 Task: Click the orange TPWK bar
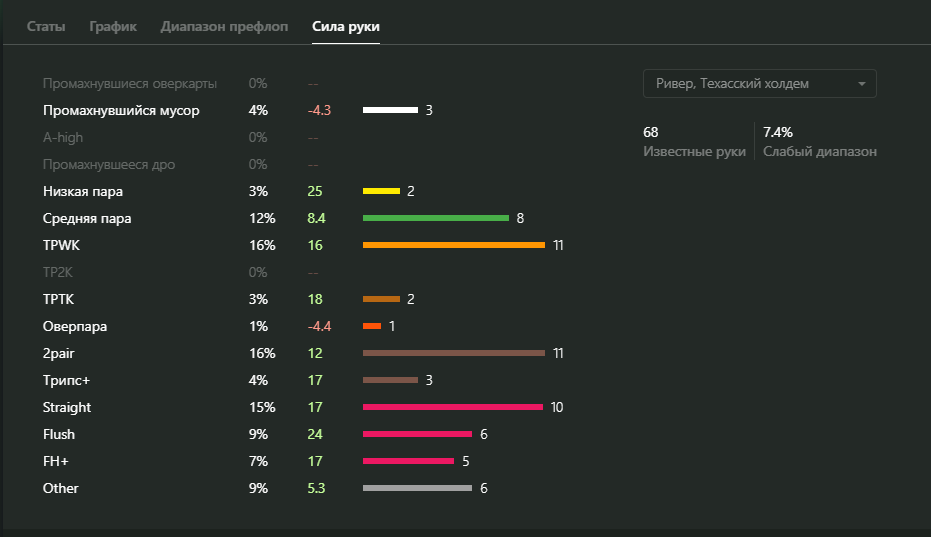[x=454, y=245]
